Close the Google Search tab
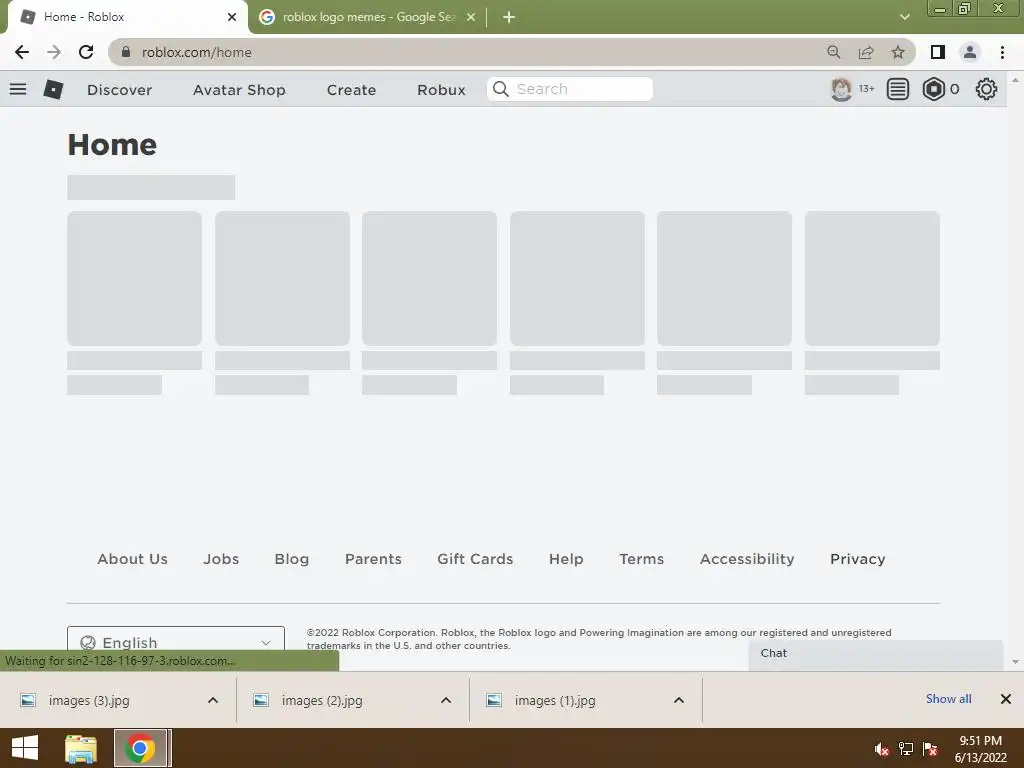Viewport: 1024px width, 768px height. click(x=471, y=17)
